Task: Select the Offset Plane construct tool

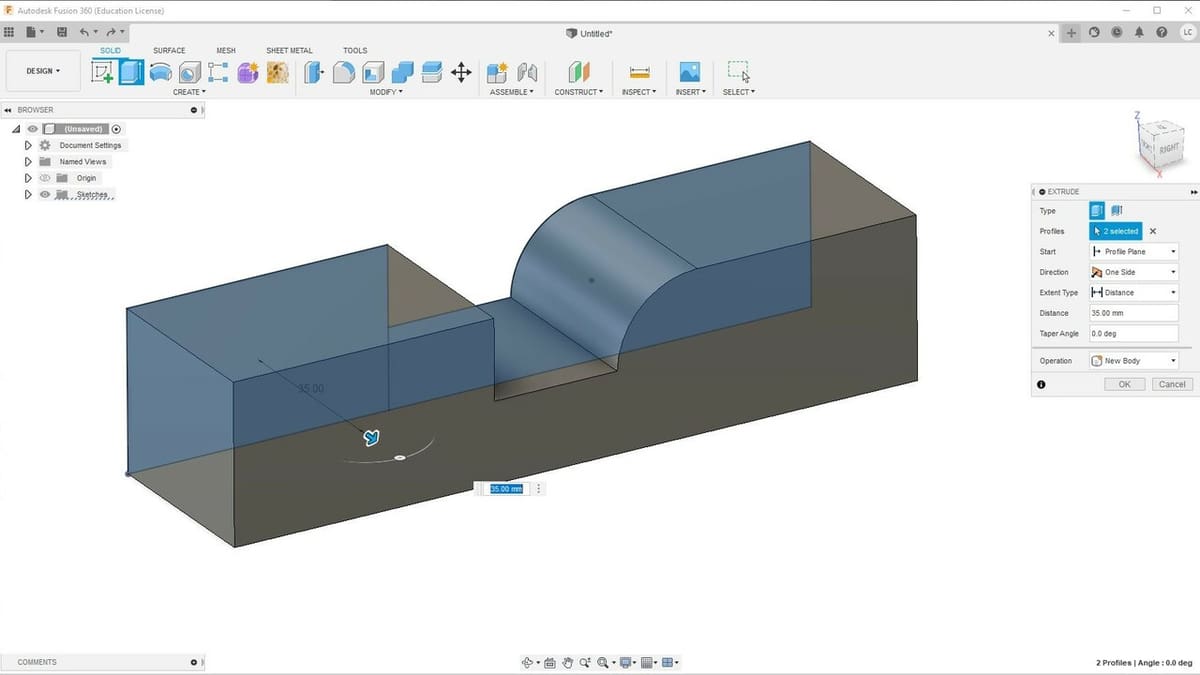Action: tap(579, 72)
